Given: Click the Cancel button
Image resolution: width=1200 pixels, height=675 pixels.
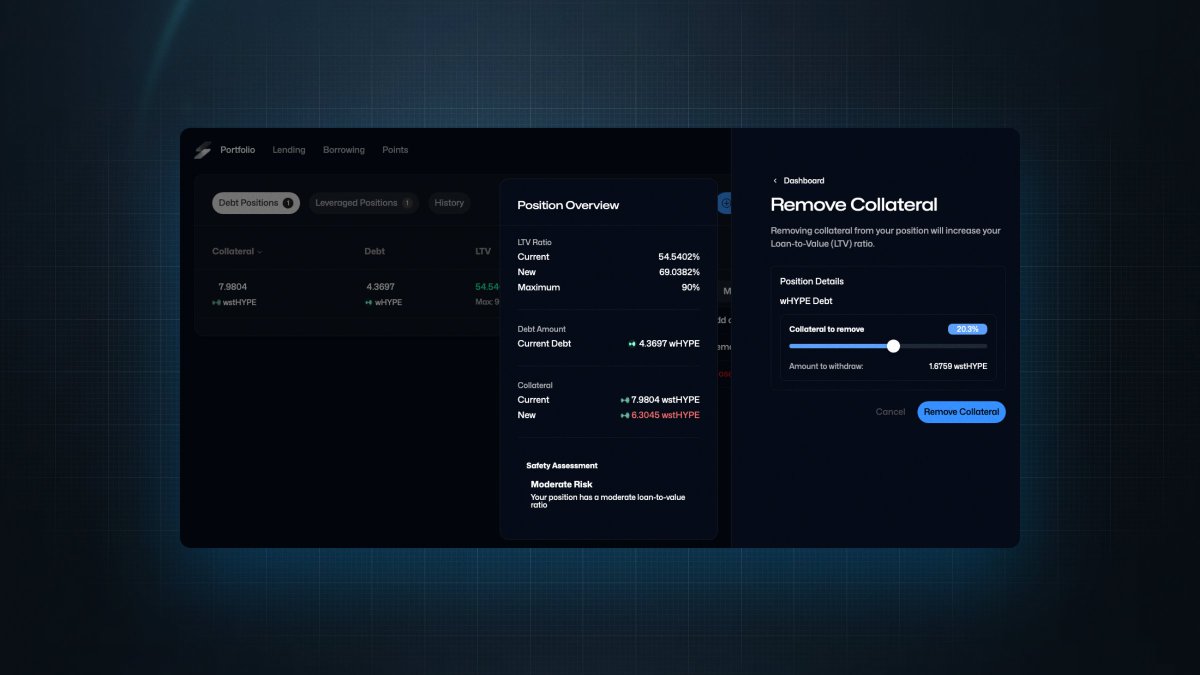Looking at the screenshot, I should (890, 412).
